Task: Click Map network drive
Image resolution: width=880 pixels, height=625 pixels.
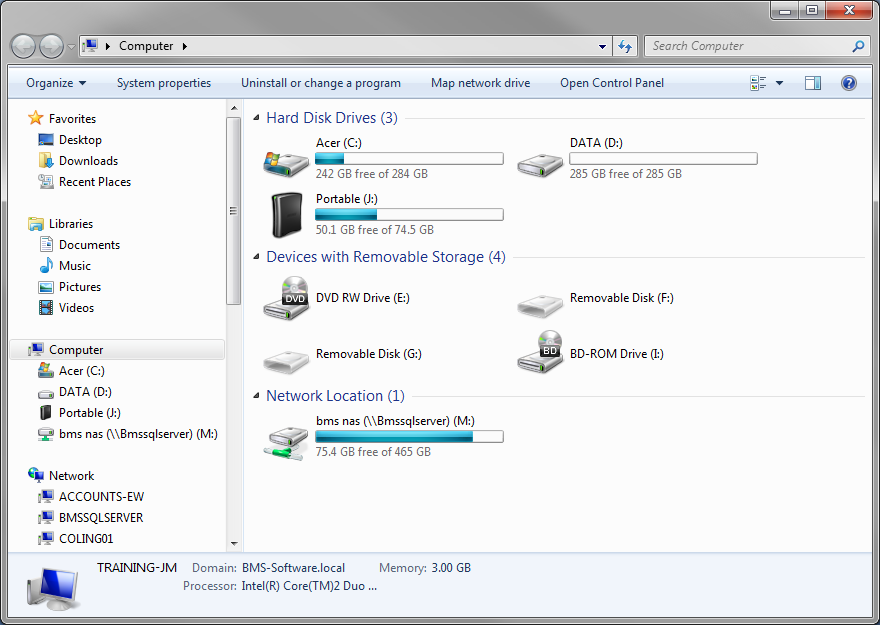Action: [480, 83]
